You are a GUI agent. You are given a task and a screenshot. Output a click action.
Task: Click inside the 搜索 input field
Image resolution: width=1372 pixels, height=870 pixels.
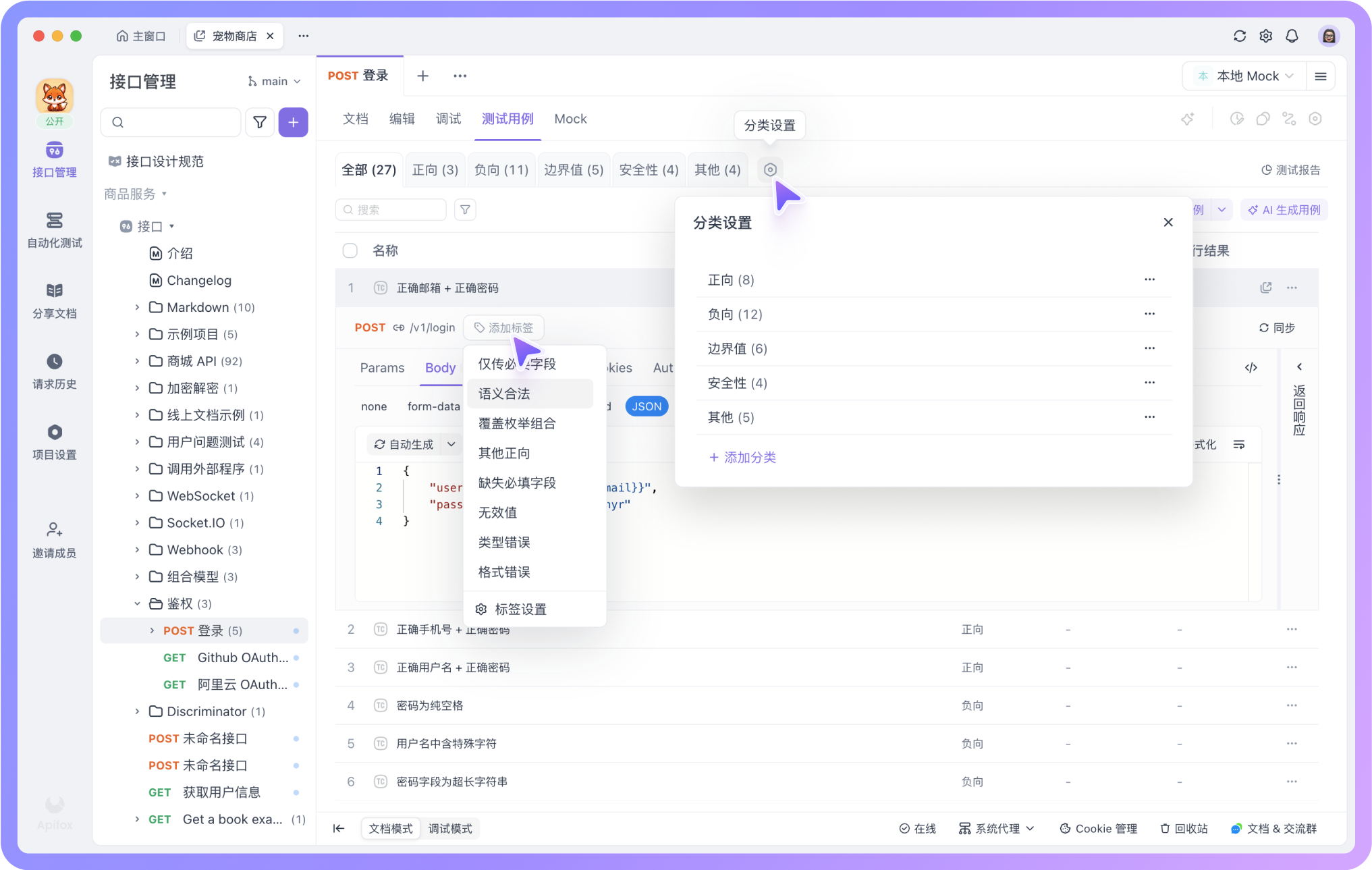[391, 209]
